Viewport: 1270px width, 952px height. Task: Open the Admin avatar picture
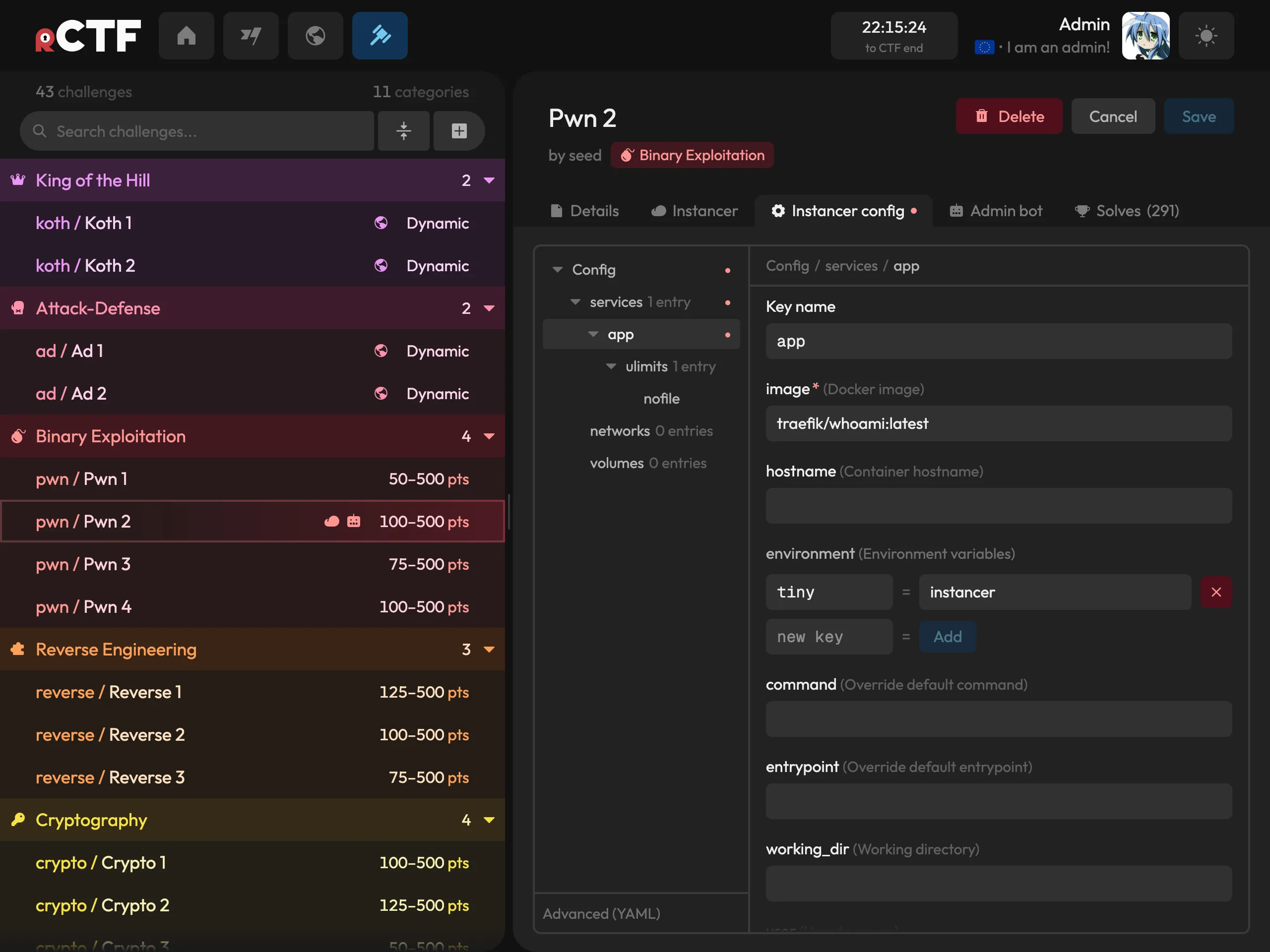tap(1145, 36)
